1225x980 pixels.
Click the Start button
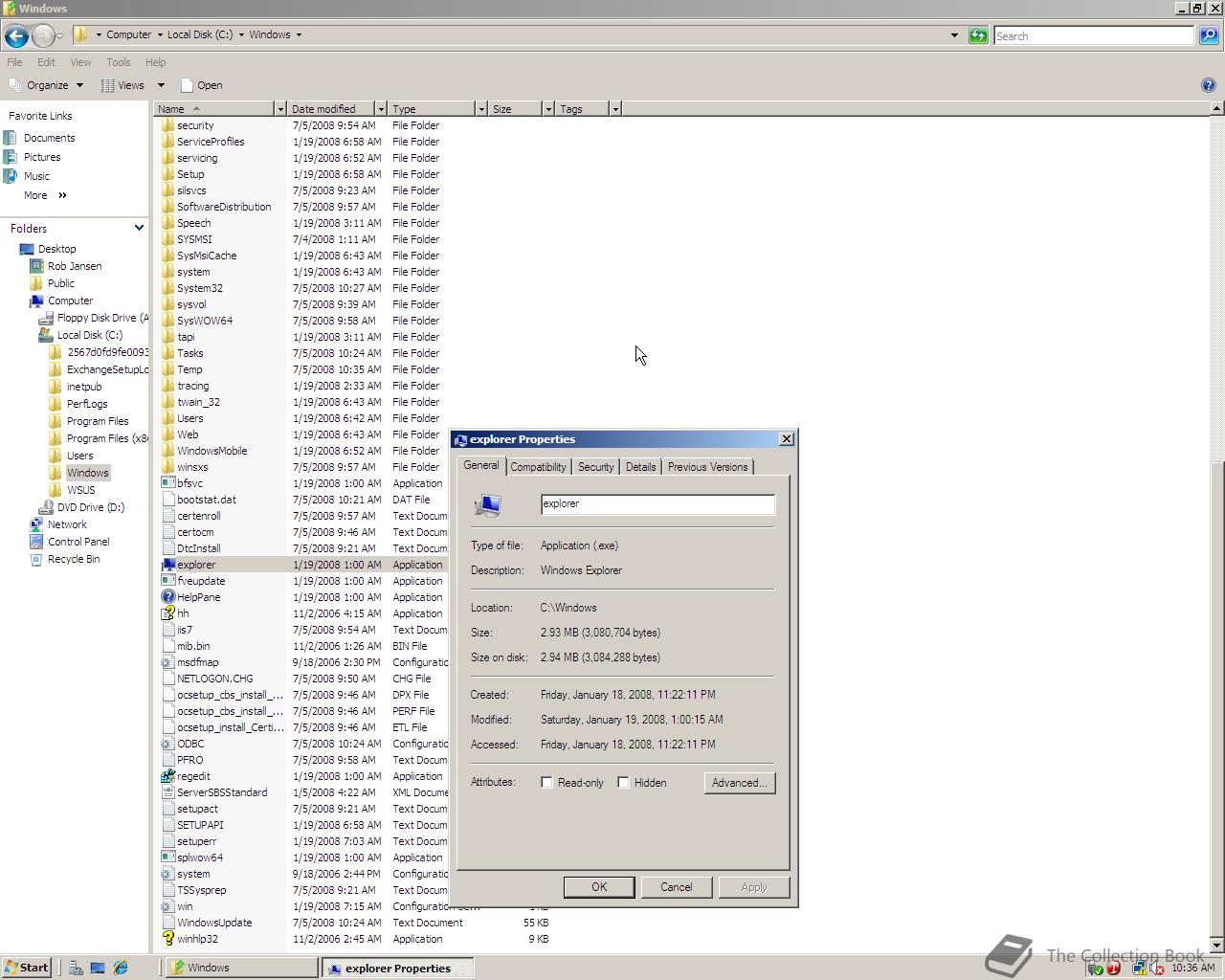pyautogui.click(x=27, y=968)
